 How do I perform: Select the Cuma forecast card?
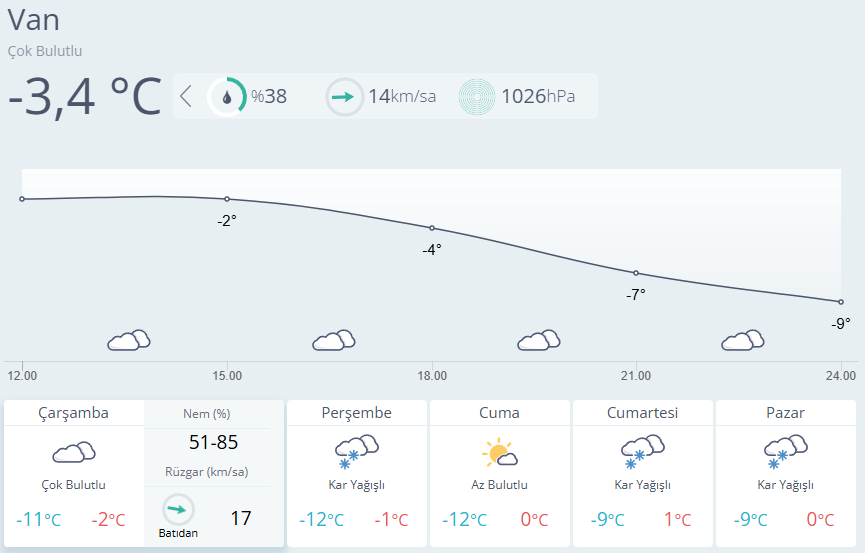pyautogui.click(x=500, y=473)
